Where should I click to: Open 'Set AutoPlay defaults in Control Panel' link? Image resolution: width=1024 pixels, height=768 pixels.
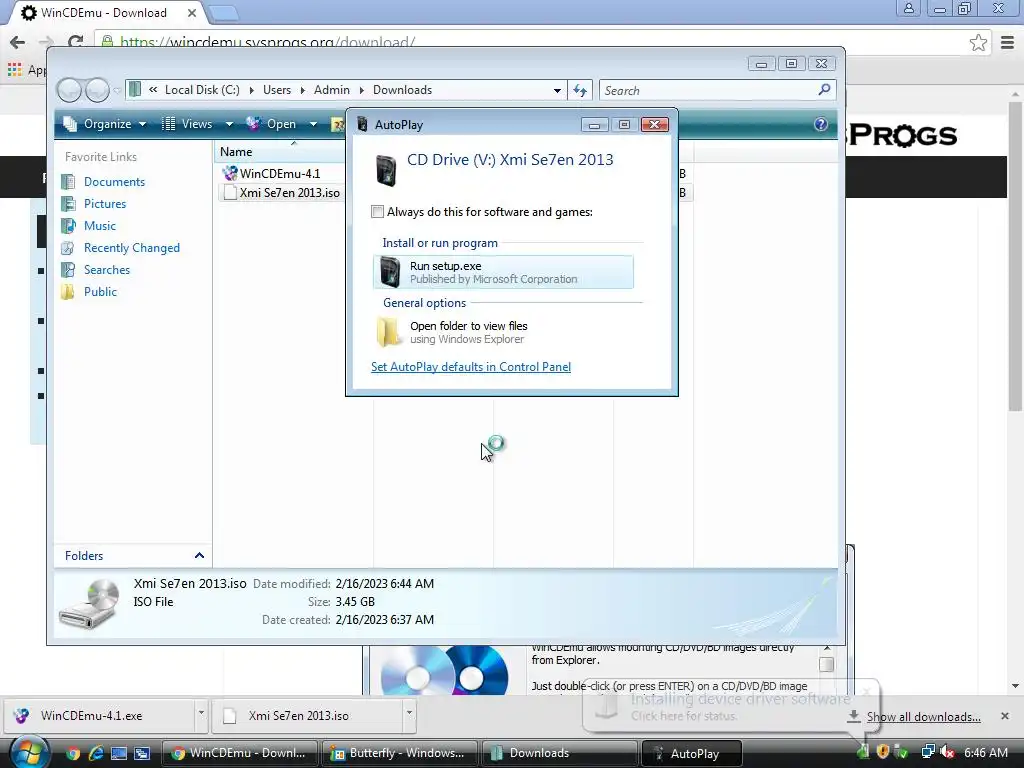[471, 367]
